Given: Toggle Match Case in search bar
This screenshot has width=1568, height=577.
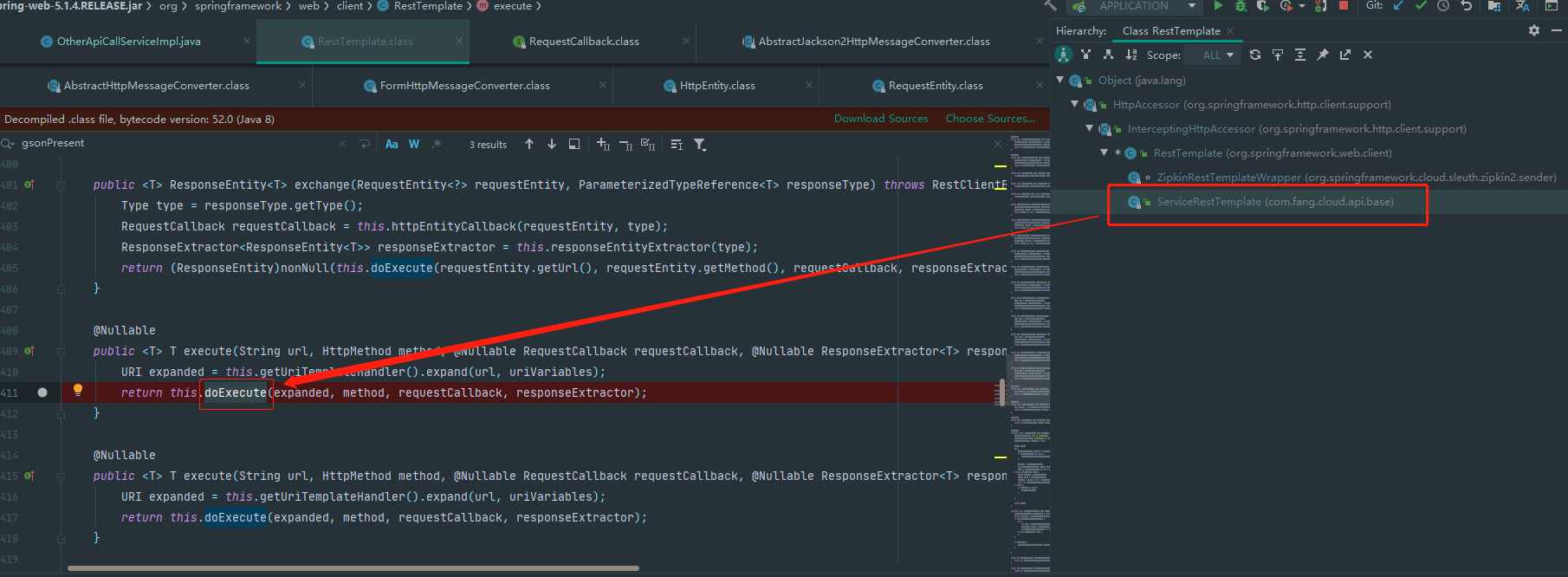Looking at the screenshot, I should (x=392, y=145).
